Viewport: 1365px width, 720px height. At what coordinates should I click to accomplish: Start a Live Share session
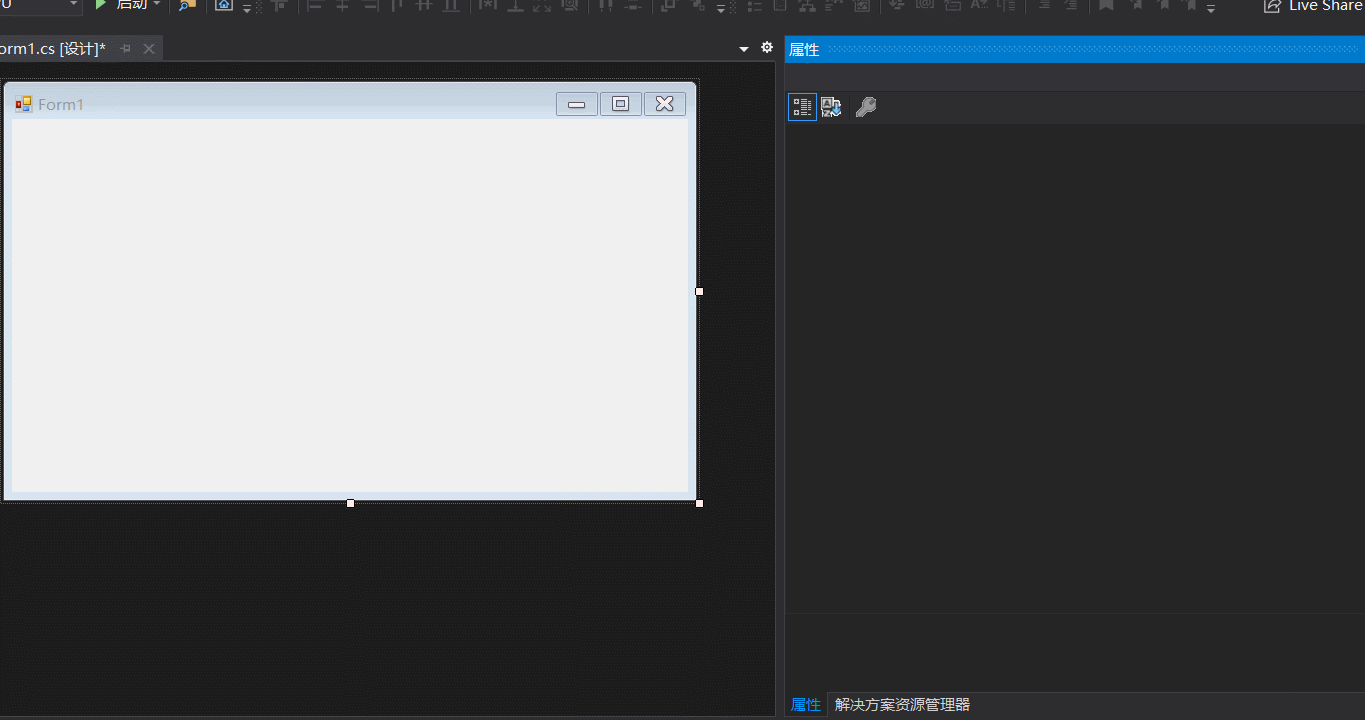click(x=1313, y=6)
